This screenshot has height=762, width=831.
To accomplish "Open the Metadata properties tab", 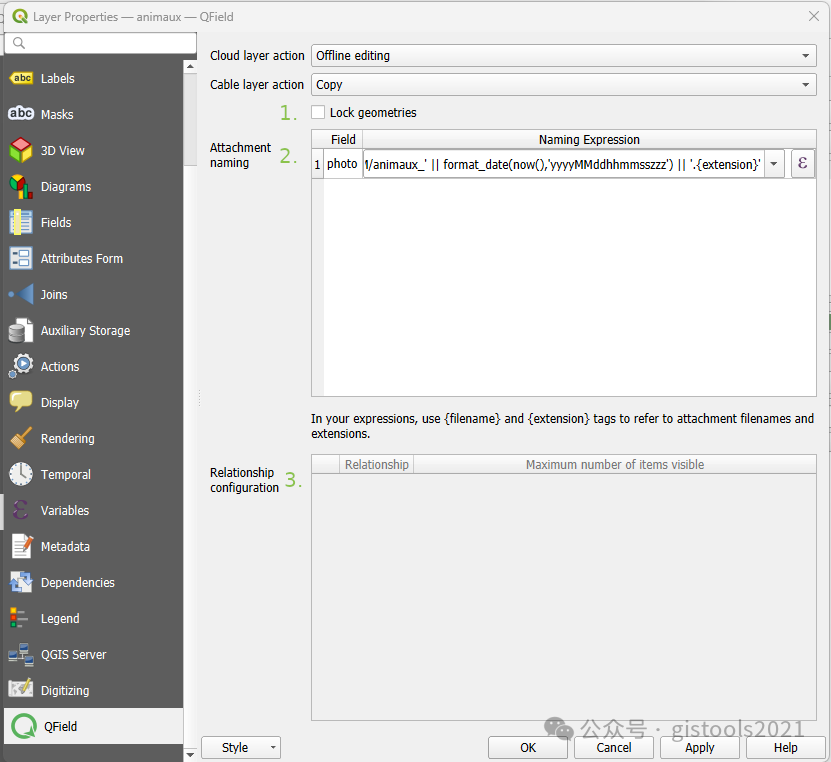I will [x=62, y=546].
